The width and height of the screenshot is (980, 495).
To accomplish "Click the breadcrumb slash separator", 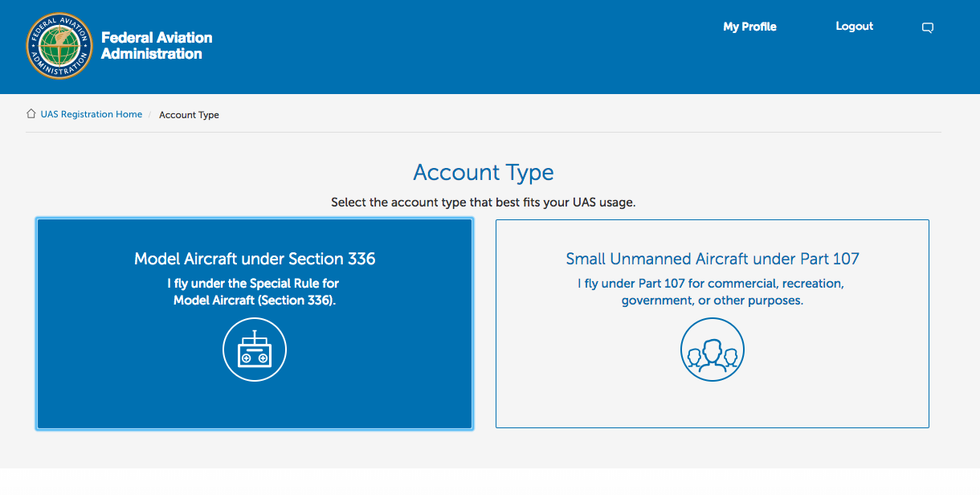I will pyautogui.click(x=150, y=115).
